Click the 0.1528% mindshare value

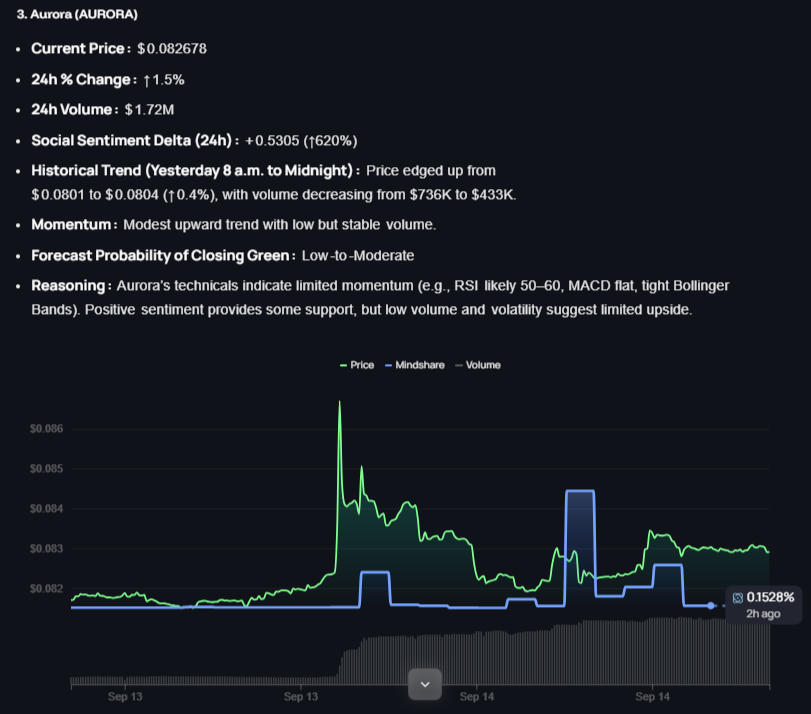coord(770,598)
